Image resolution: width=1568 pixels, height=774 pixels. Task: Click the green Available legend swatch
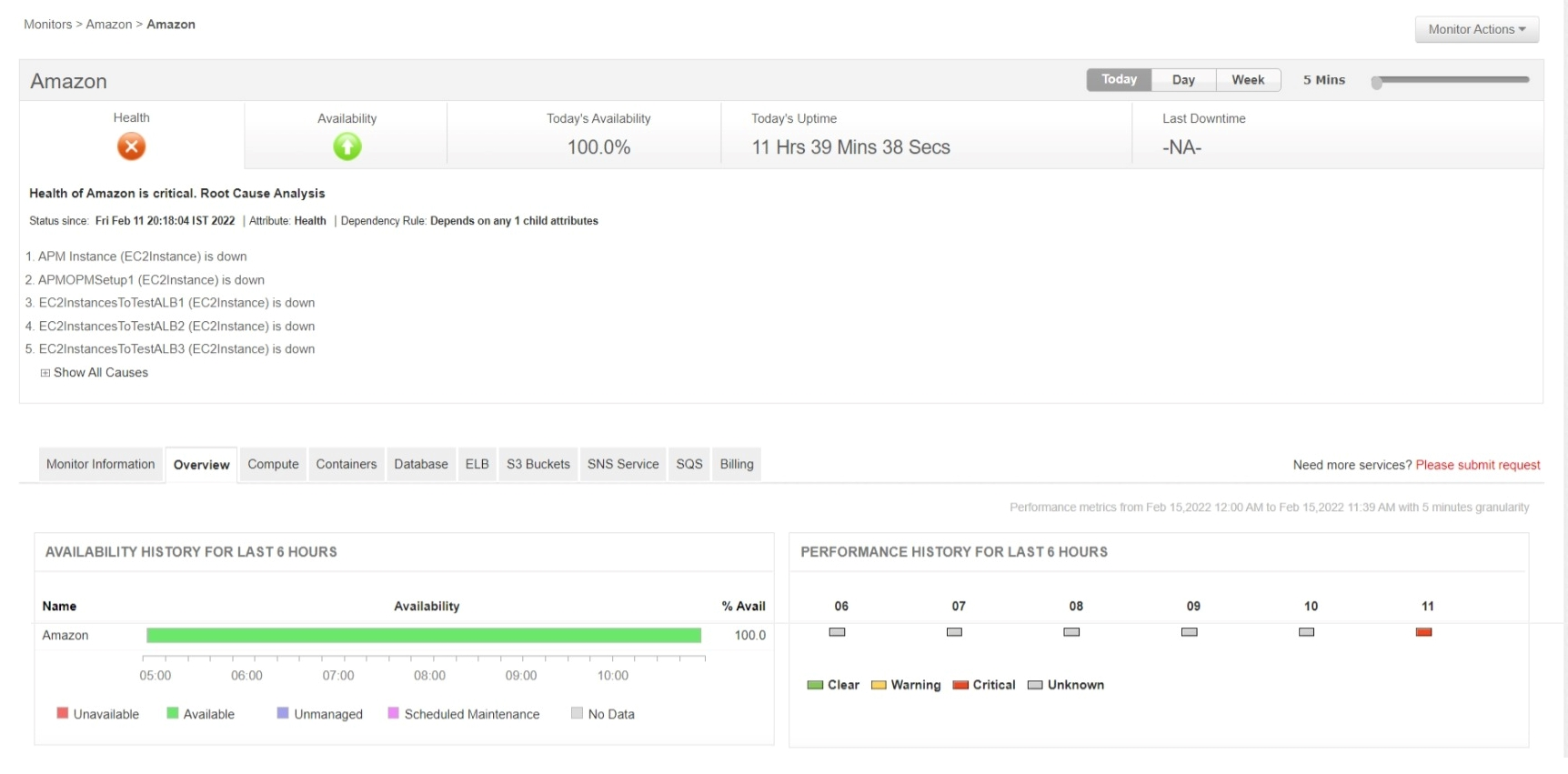[x=173, y=713]
